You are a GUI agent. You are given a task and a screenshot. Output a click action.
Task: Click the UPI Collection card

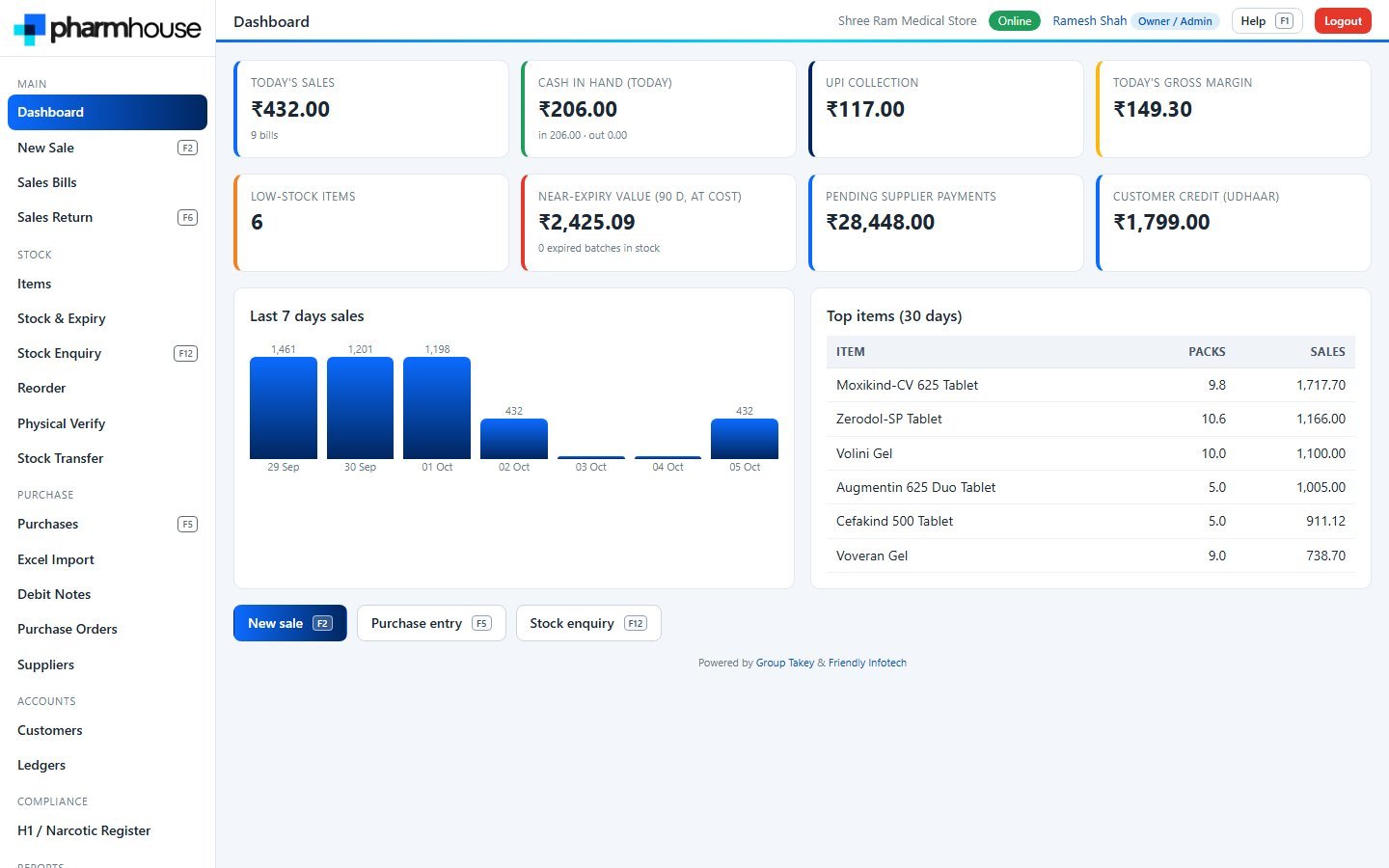pos(946,109)
